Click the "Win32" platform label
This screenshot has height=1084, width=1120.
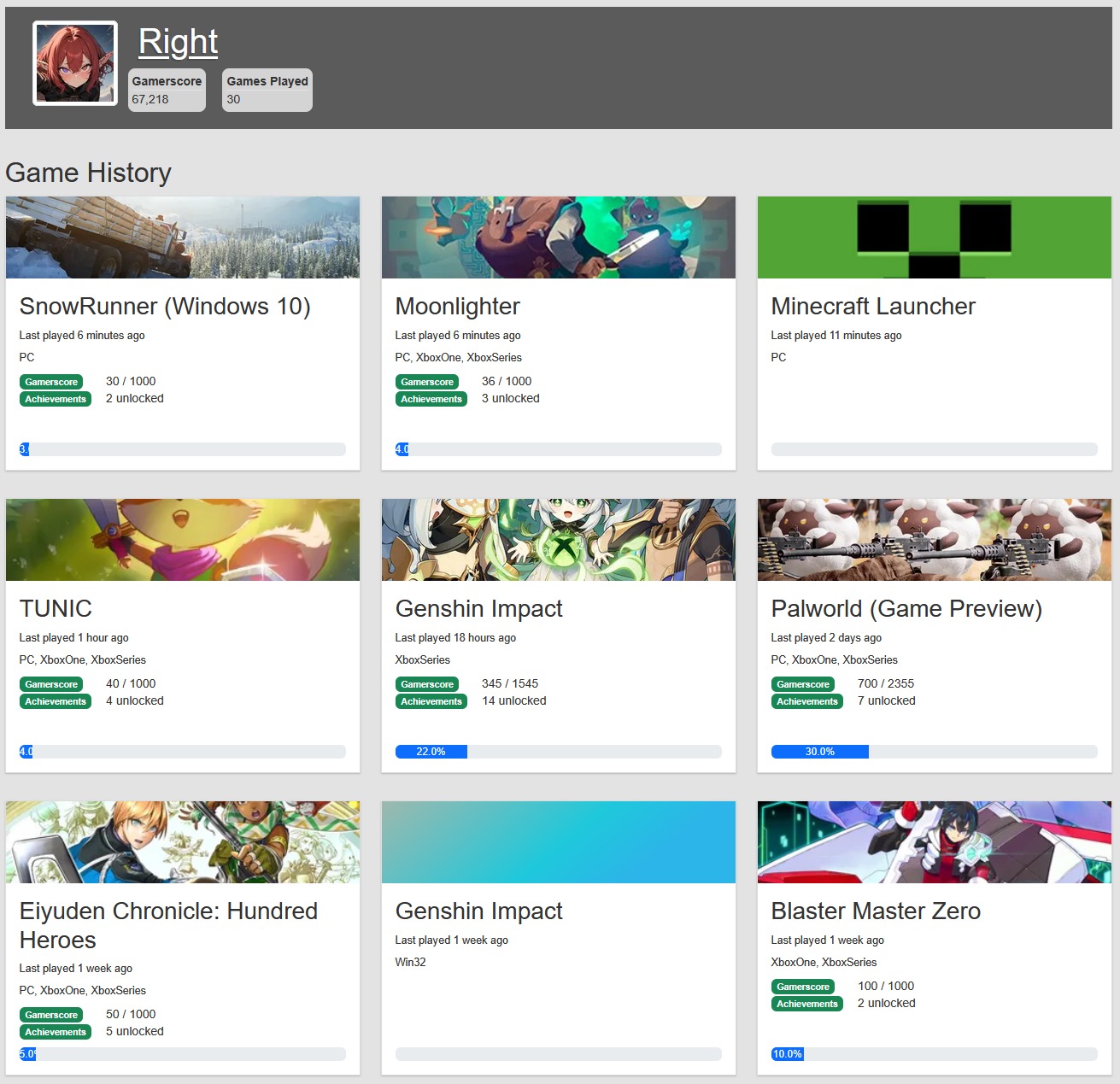[410, 962]
